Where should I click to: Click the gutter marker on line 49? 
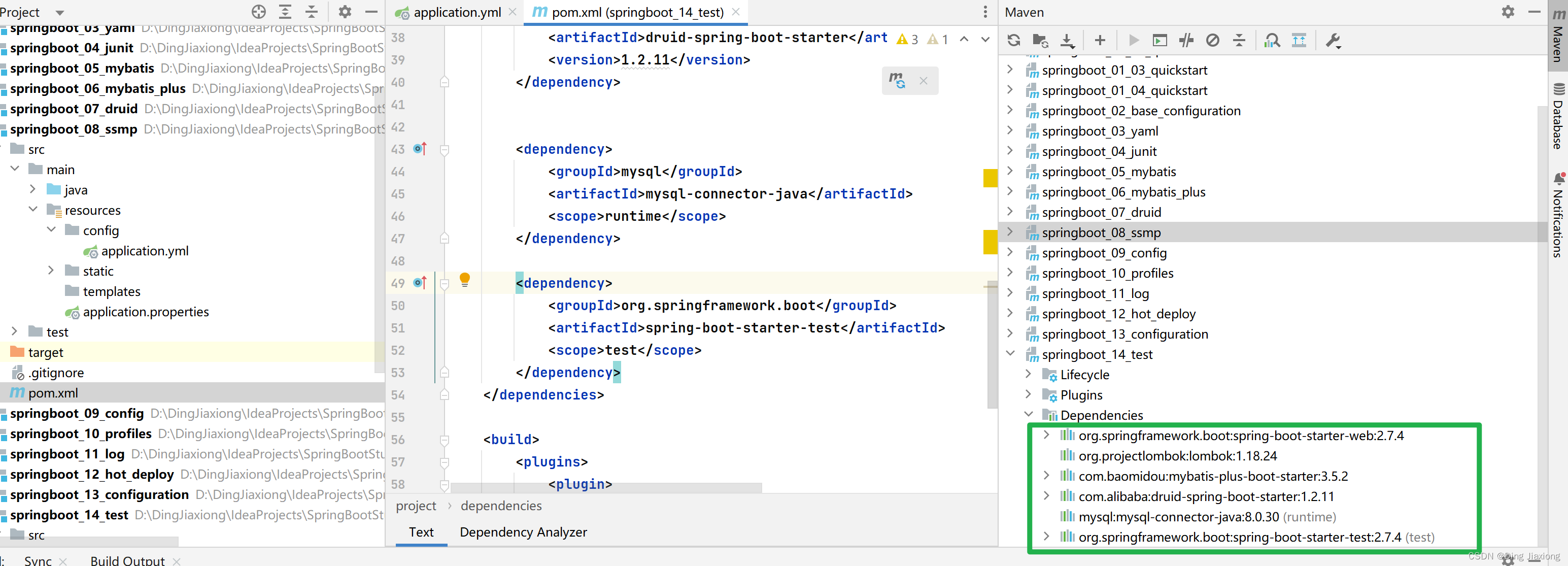[x=420, y=282]
